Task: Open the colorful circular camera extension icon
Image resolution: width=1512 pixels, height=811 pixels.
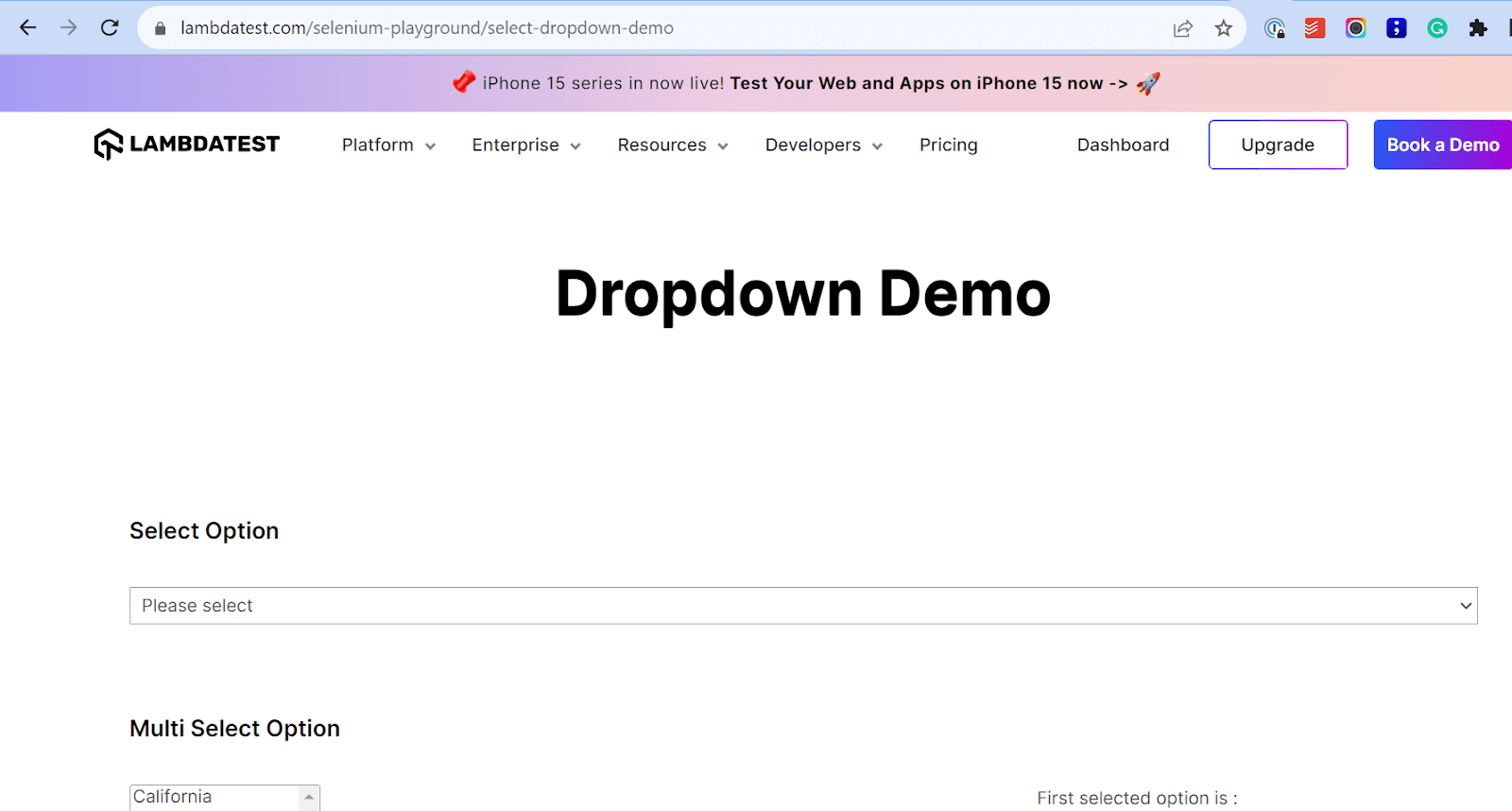Action: 1356,28
